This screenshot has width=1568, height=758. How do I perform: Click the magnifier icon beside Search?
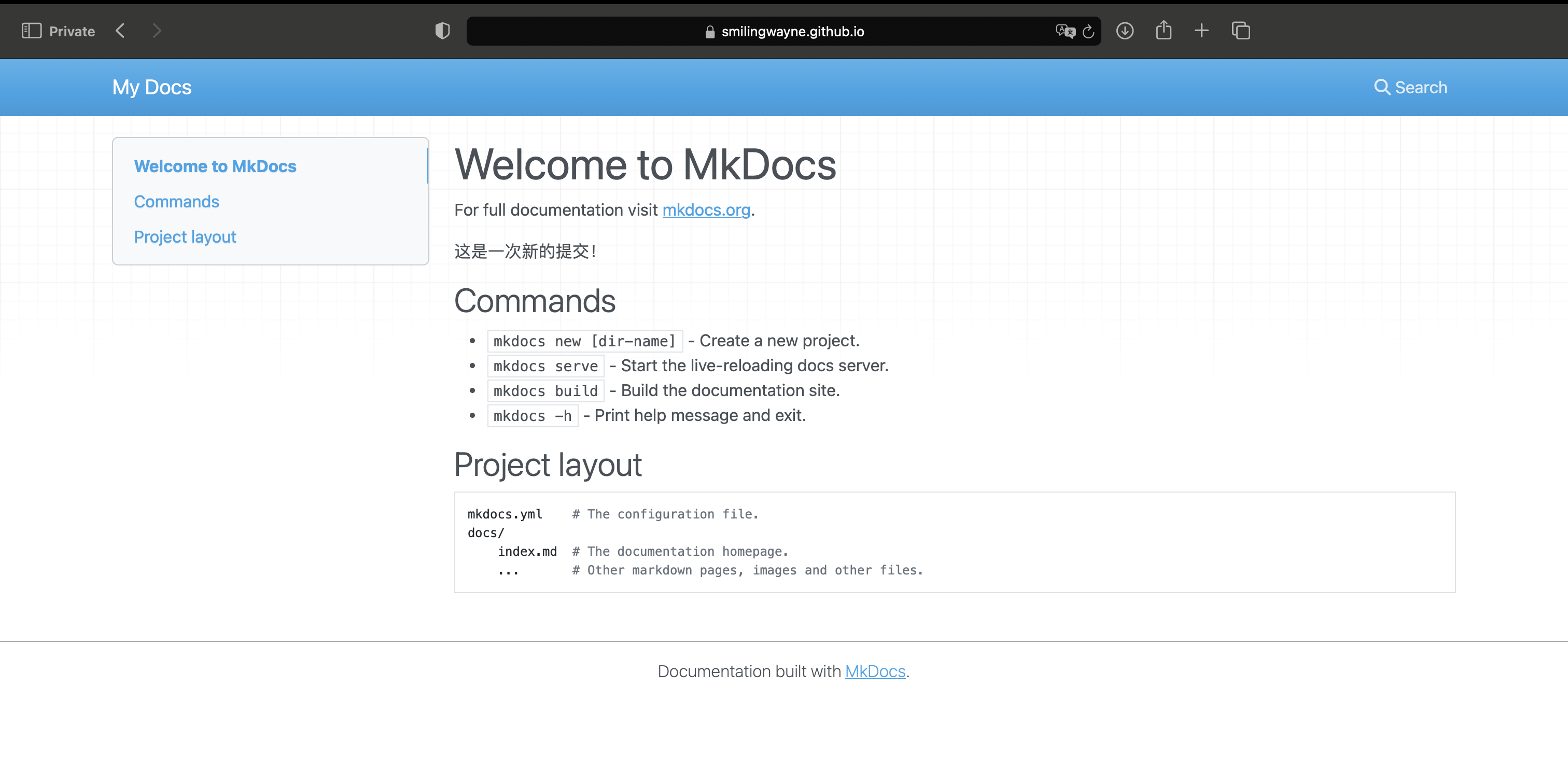(1382, 88)
